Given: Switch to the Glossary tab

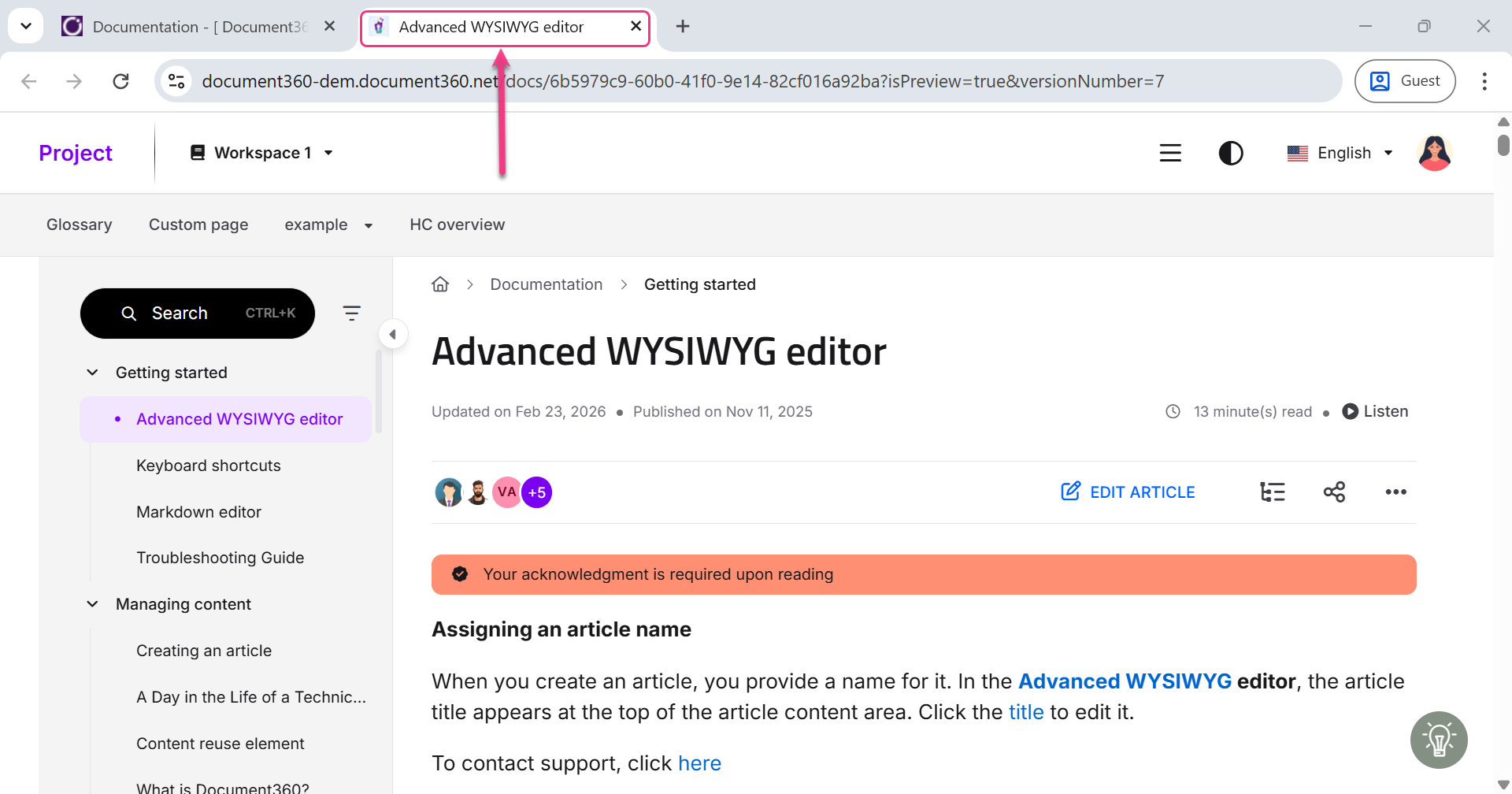Looking at the screenshot, I should (x=79, y=224).
